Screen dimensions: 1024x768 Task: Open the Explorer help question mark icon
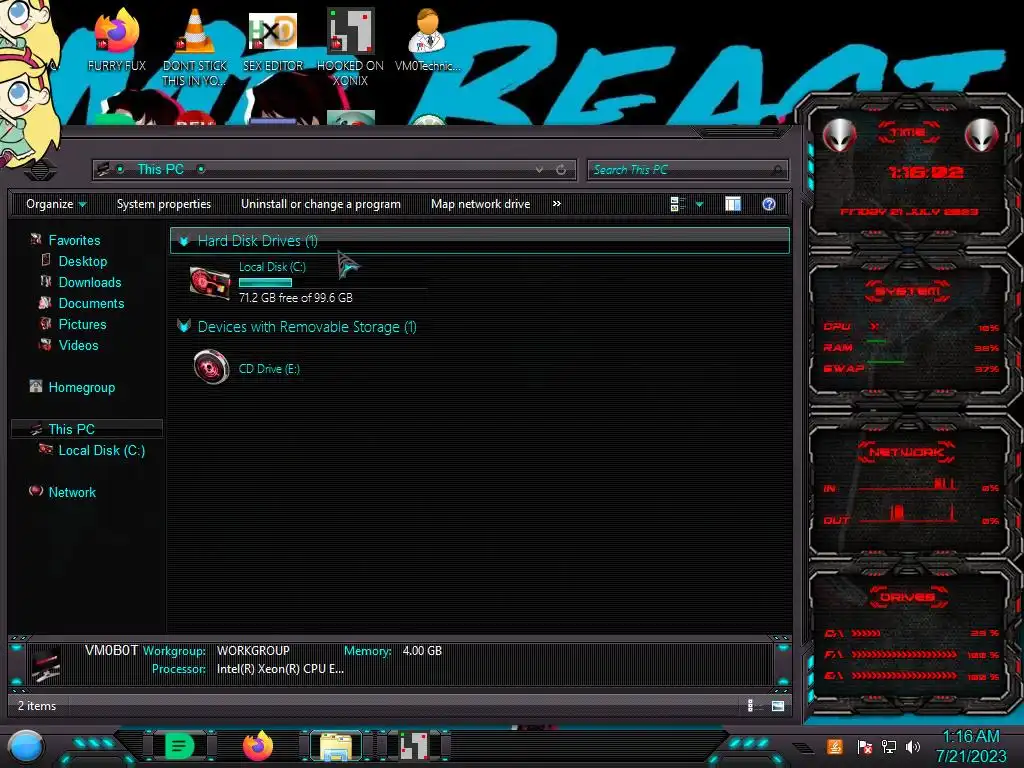click(769, 204)
